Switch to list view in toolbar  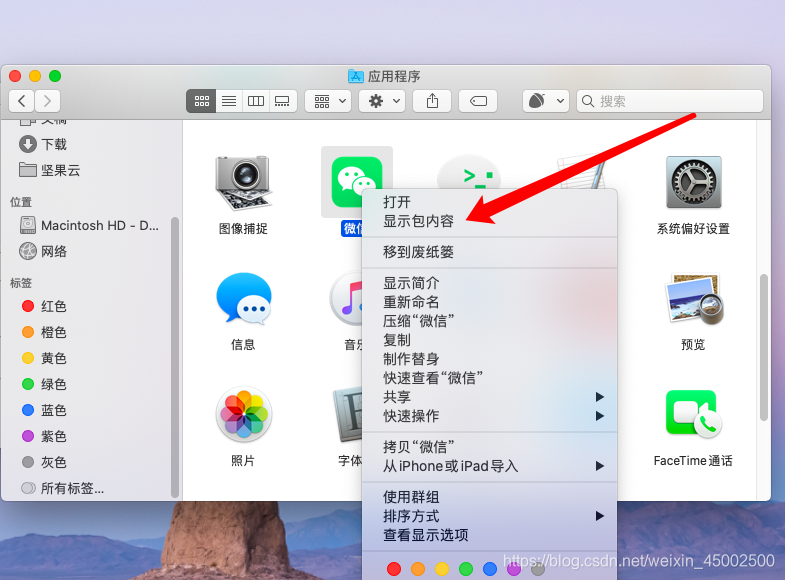pos(229,101)
